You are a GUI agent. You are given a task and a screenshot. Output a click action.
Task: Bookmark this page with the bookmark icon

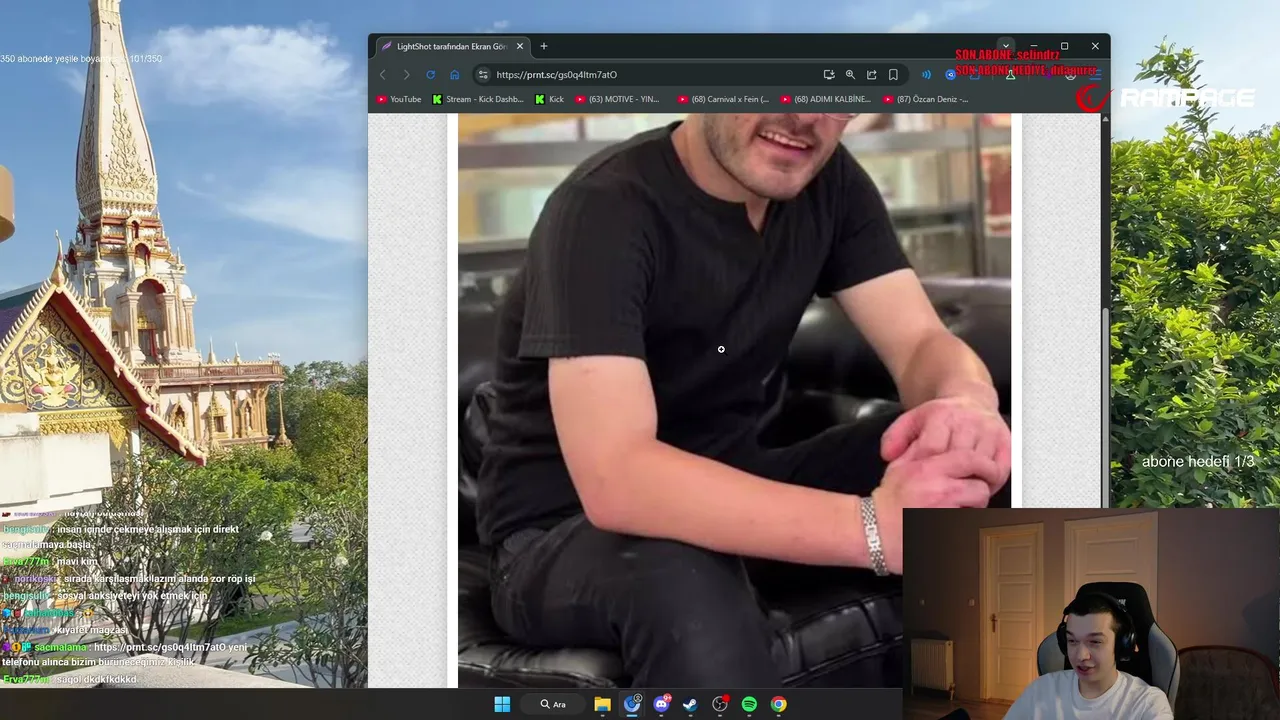[x=893, y=75]
